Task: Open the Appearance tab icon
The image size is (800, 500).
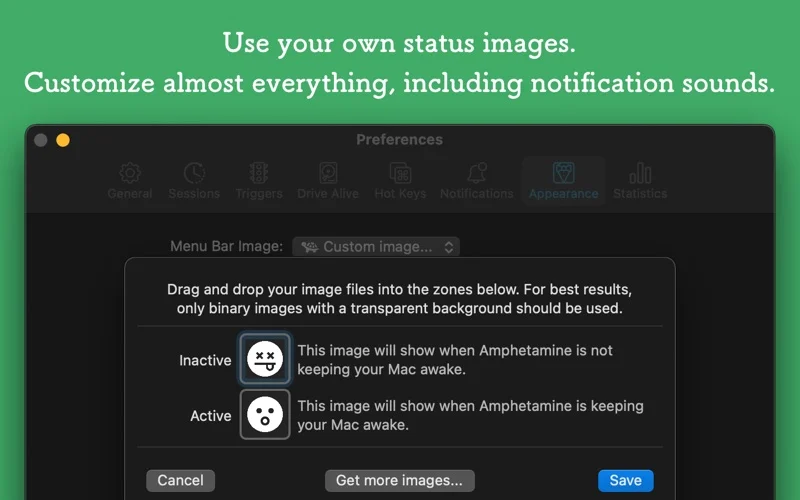Action: point(563,173)
